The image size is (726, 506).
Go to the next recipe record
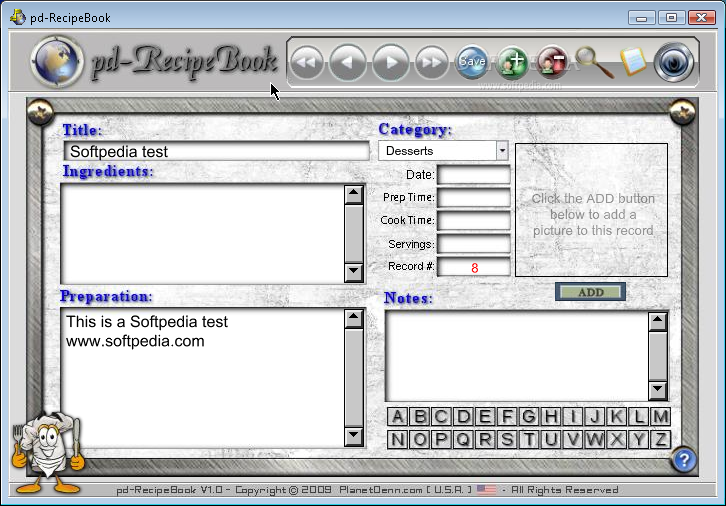391,62
